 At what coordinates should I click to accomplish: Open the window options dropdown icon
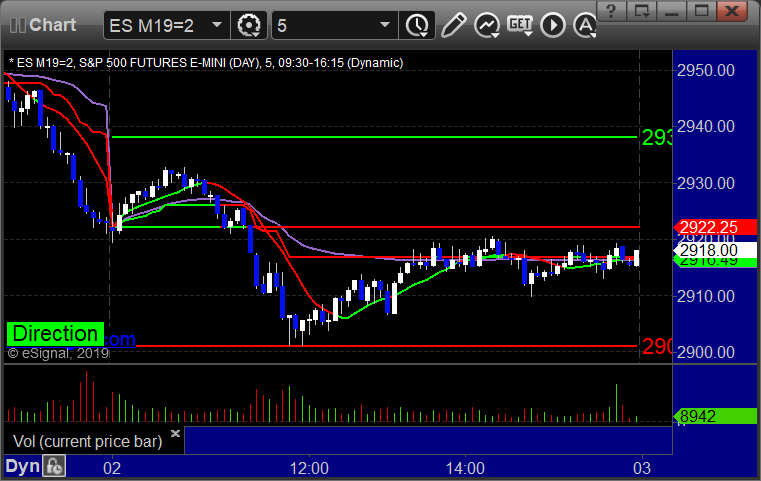pyautogui.click(x=642, y=11)
